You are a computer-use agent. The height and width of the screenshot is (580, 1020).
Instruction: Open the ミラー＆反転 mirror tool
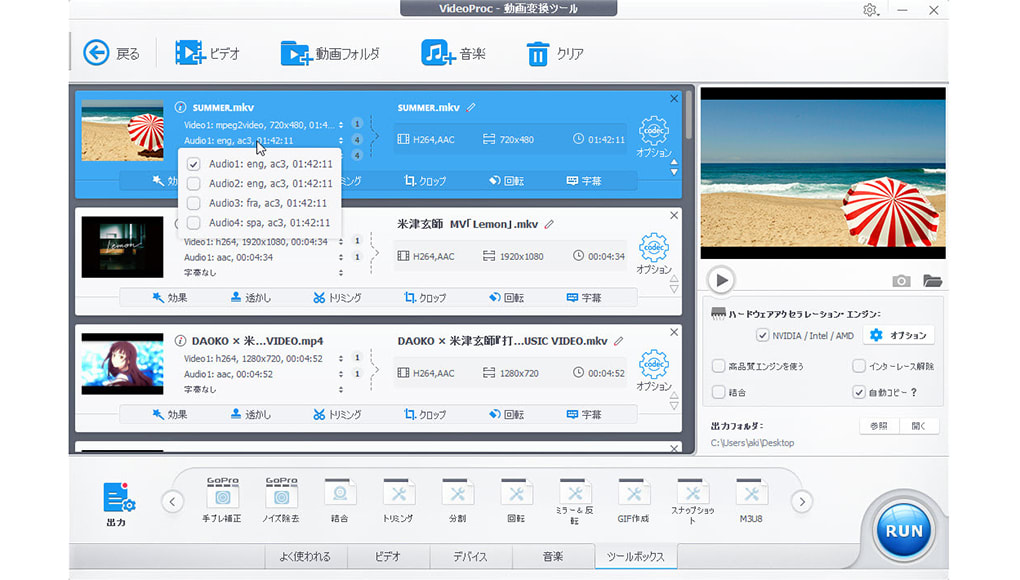tap(575, 497)
